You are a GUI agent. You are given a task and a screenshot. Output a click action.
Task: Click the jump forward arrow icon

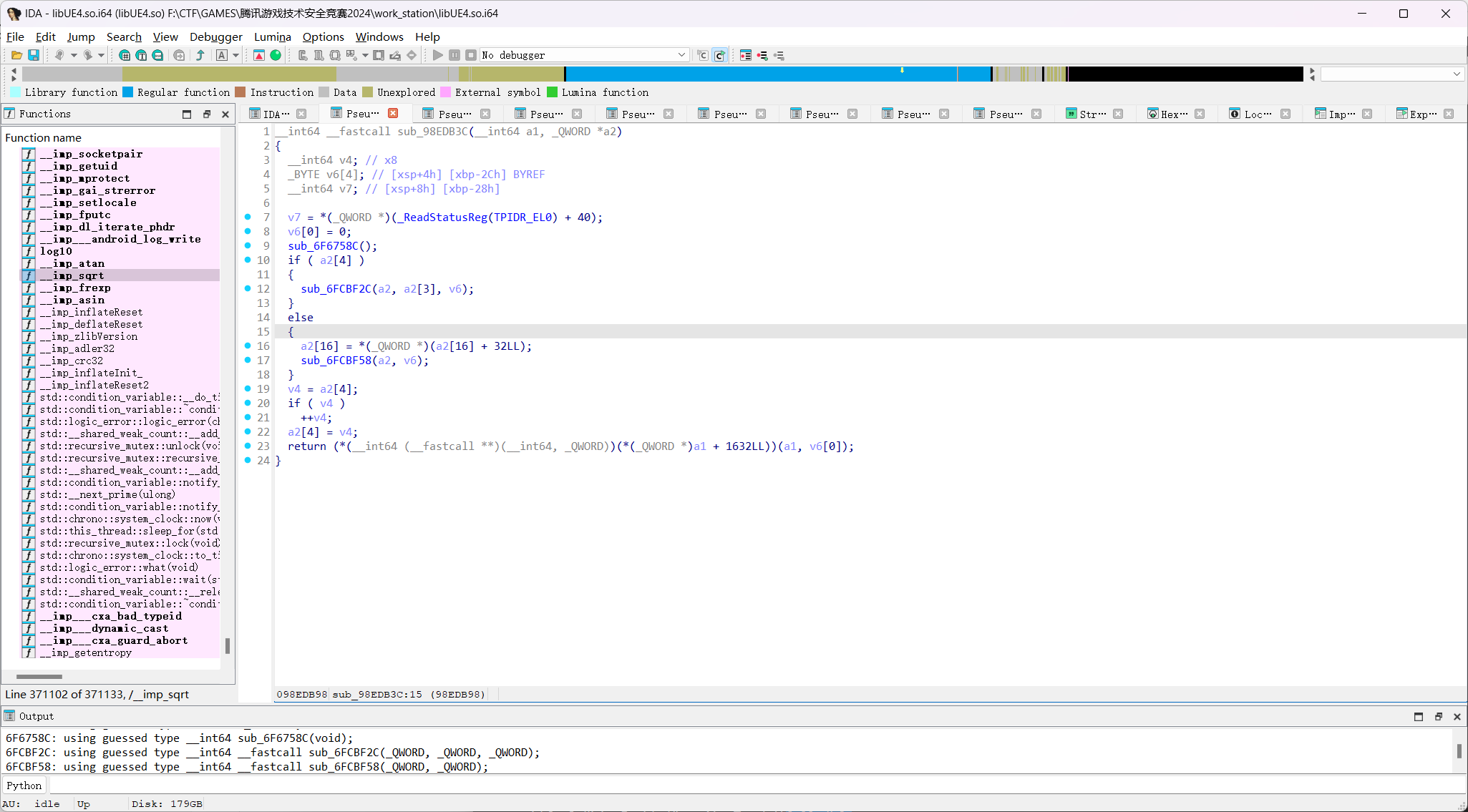coord(88,55)
